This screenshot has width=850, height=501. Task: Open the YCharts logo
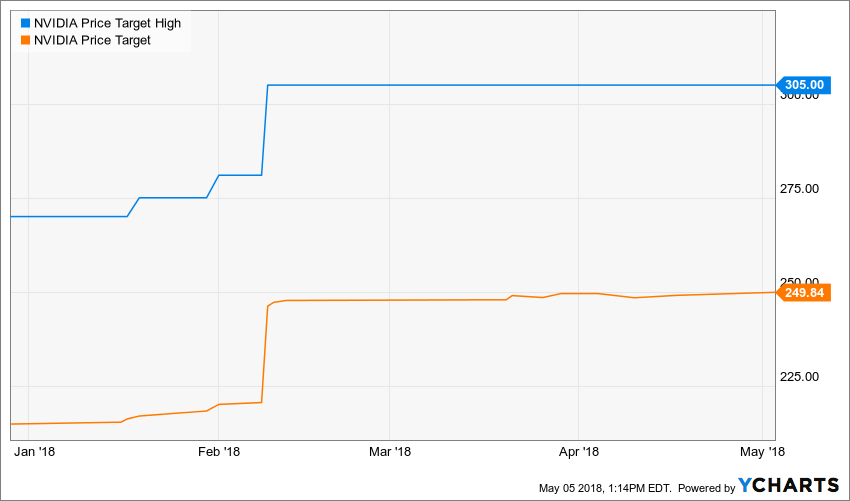pyautogui.click(x=789, y=486)
